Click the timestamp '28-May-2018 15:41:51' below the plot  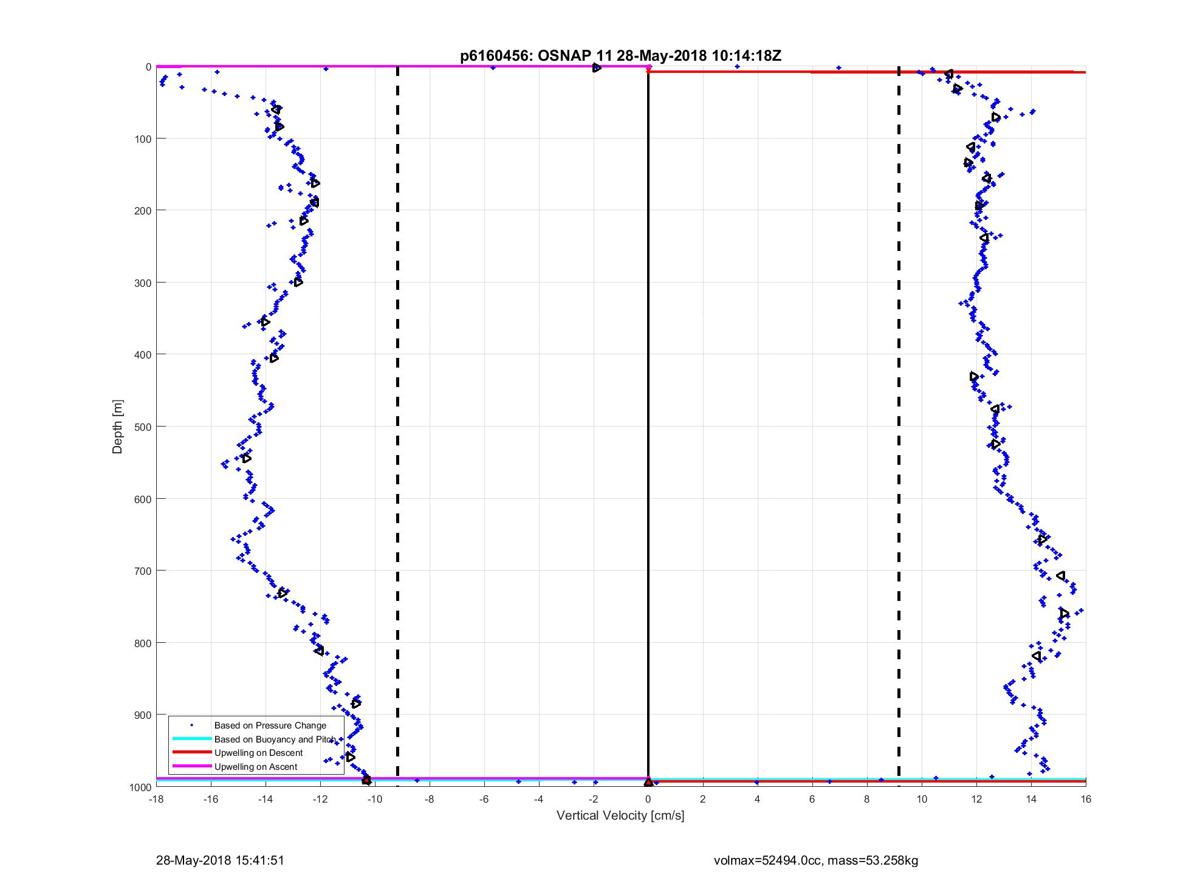(x=220, y=860)
